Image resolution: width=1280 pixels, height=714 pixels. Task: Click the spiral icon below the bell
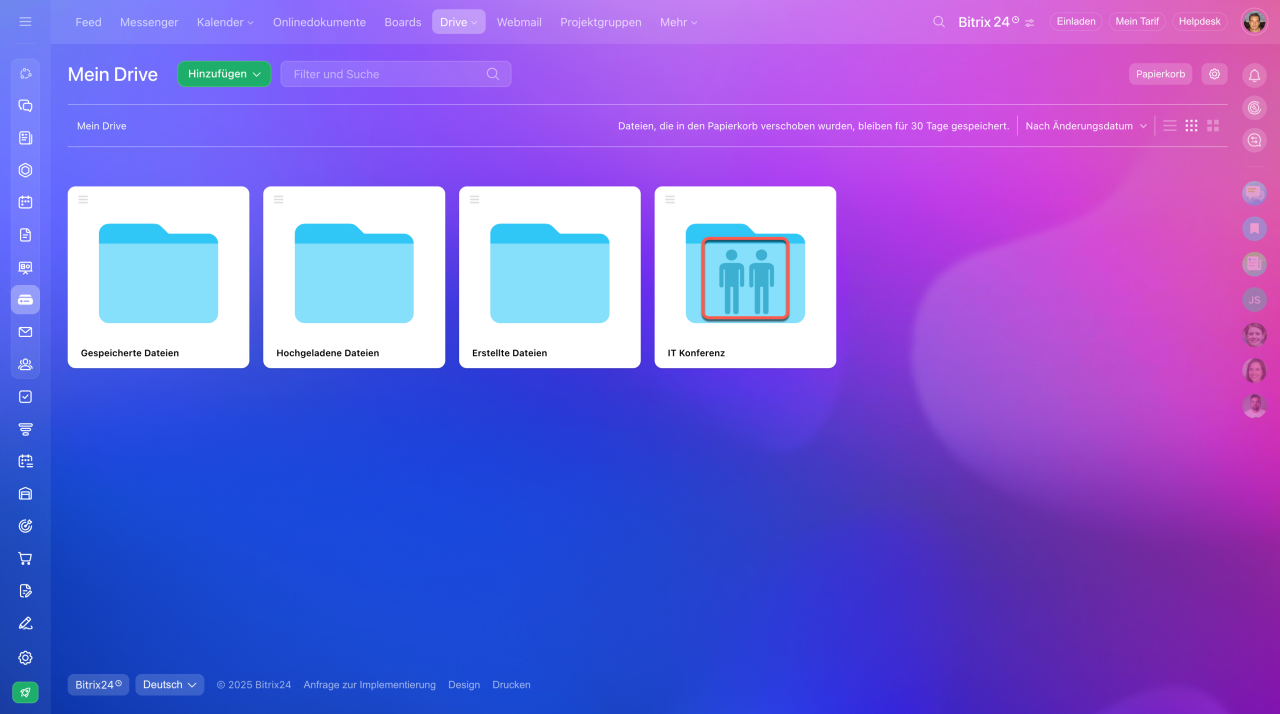[x=1254, y=107]
